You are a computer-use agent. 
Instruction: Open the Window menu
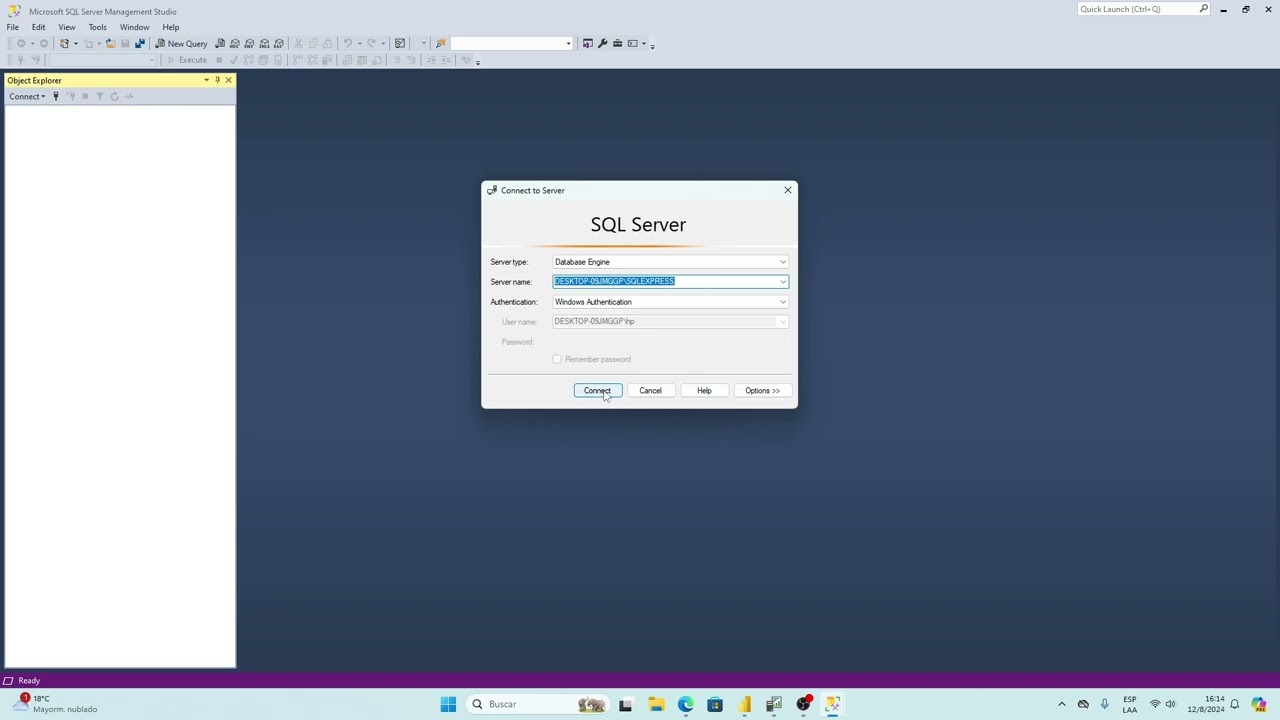[134, 27]
